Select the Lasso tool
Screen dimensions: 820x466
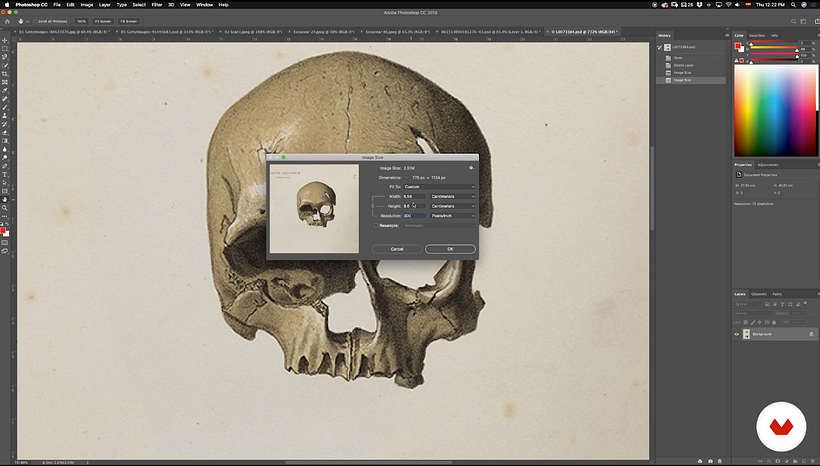[x=5, y=56]
